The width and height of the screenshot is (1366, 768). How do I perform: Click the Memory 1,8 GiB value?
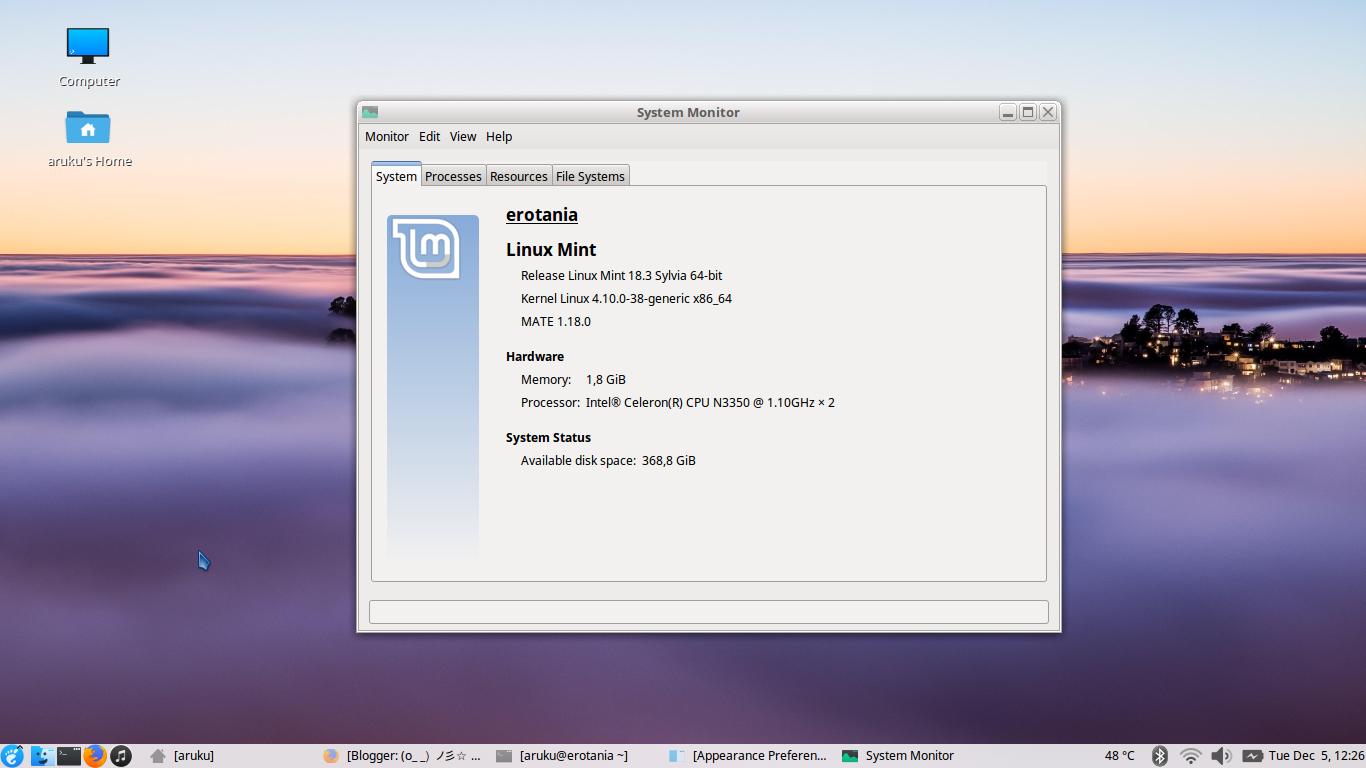pyautogui.click(x=606, y=380)
